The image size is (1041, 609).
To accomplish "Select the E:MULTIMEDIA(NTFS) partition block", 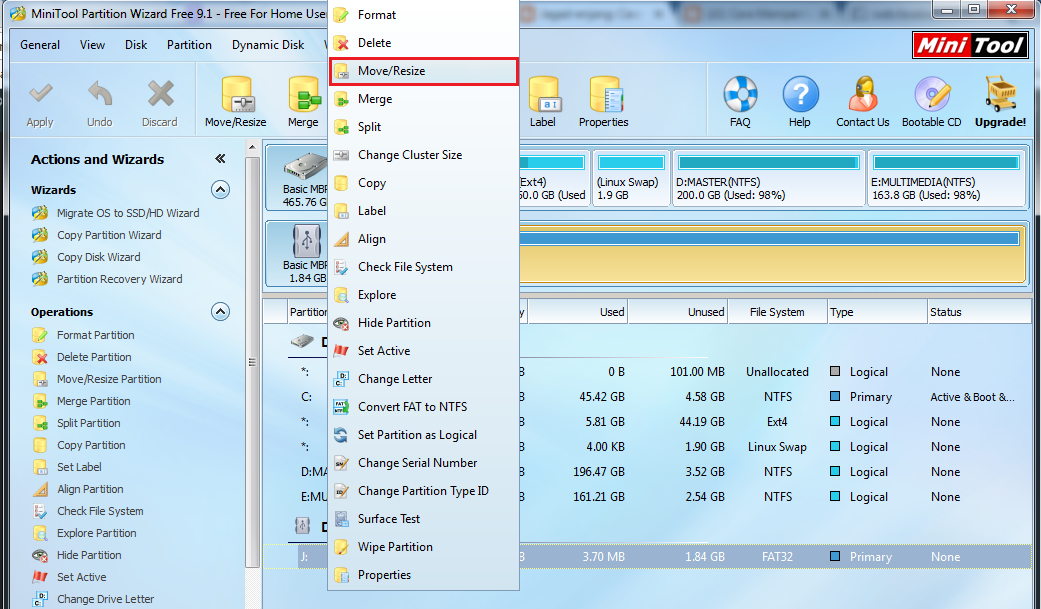I will (946, 179).
